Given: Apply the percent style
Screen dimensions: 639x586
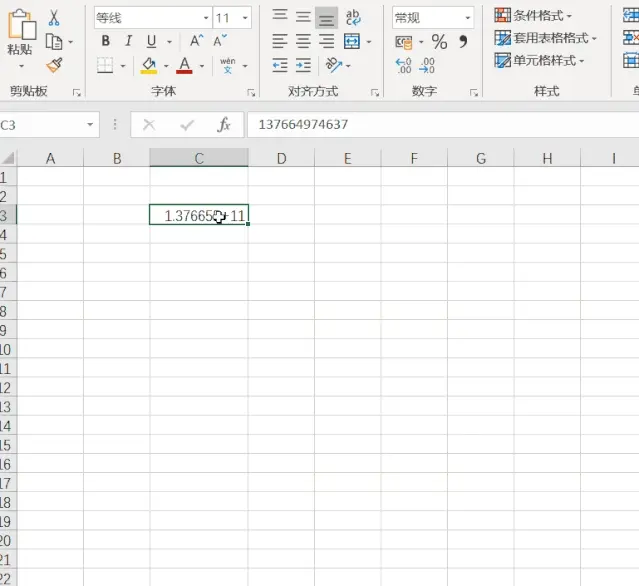Looking at the screenshot, I should (439, 41).
